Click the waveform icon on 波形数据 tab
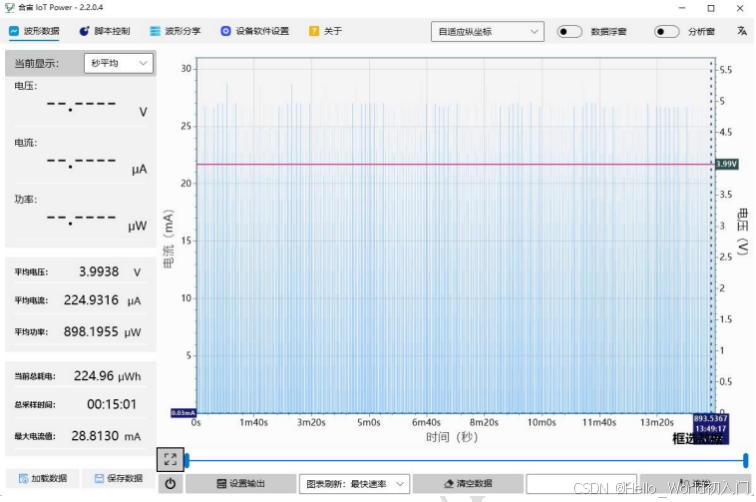Viewport: 756px width, 502px height. pyautogui.click(x=14, y=31)
